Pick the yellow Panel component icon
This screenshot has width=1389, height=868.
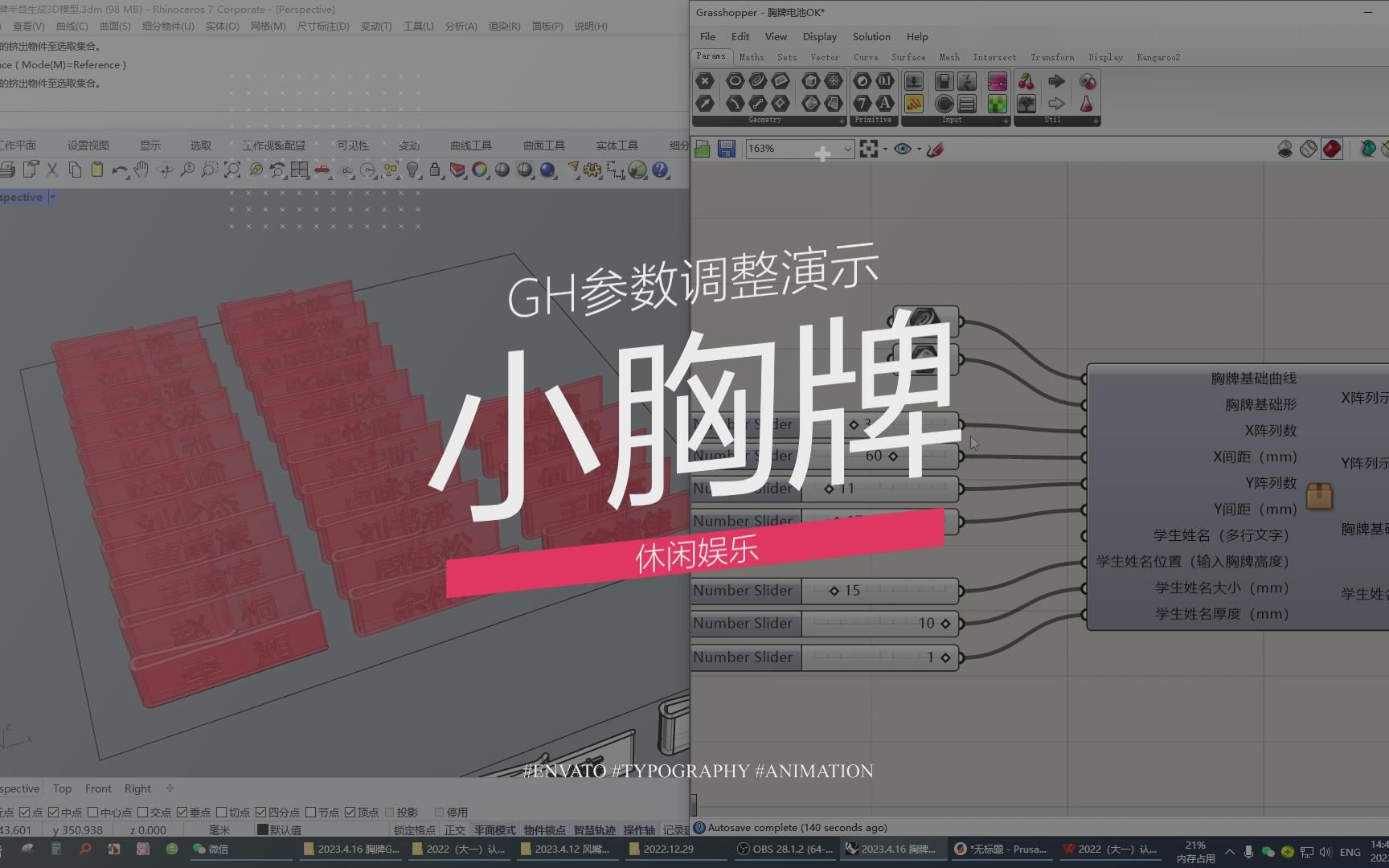click(x=914, y=104)
